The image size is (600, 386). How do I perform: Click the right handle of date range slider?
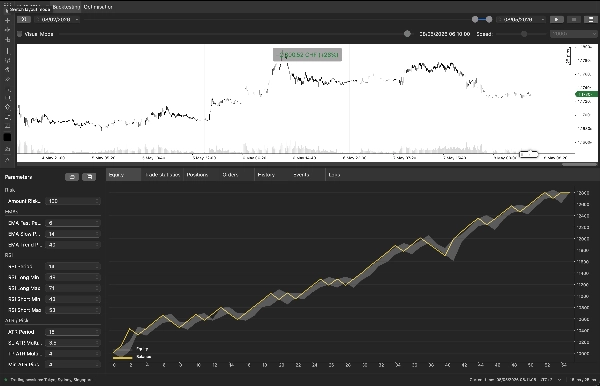(x=489, y=20)
